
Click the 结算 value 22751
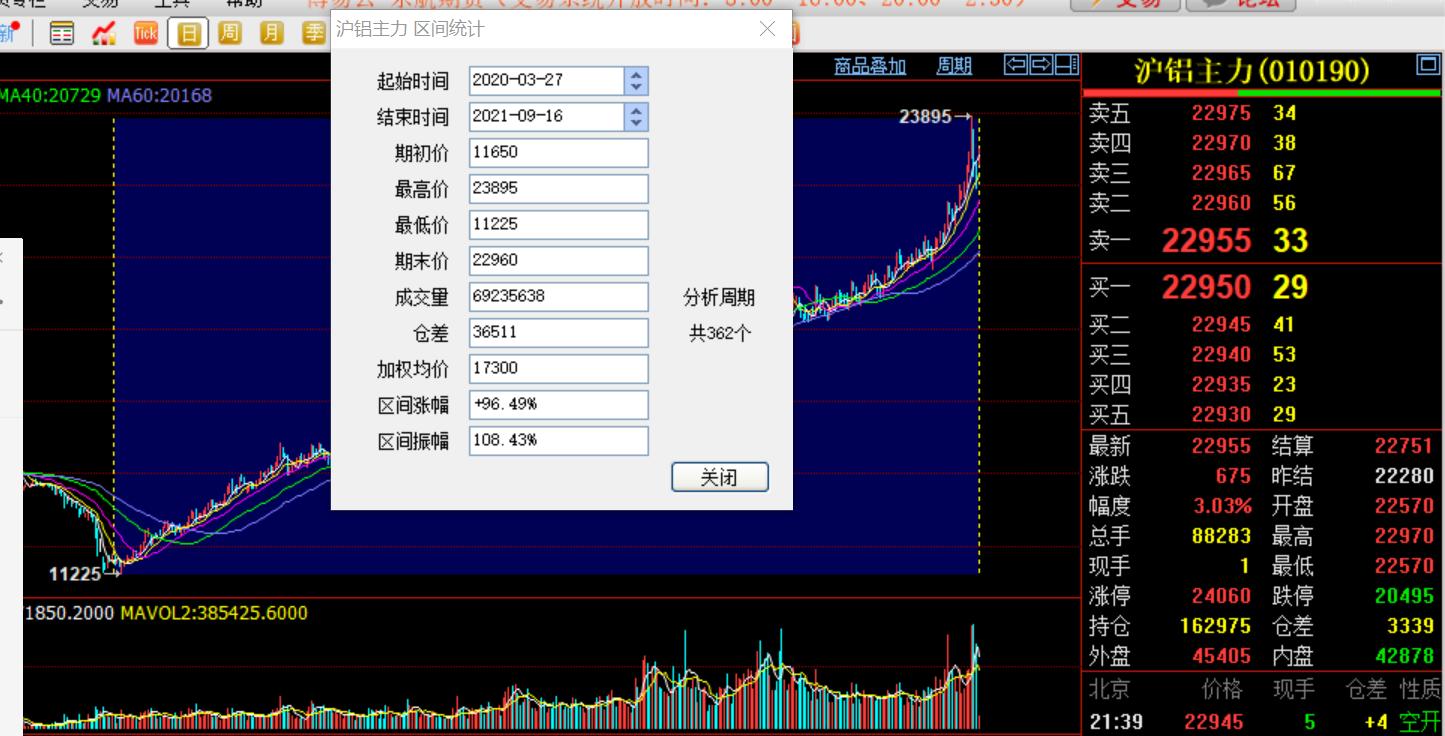(1404, 446)
